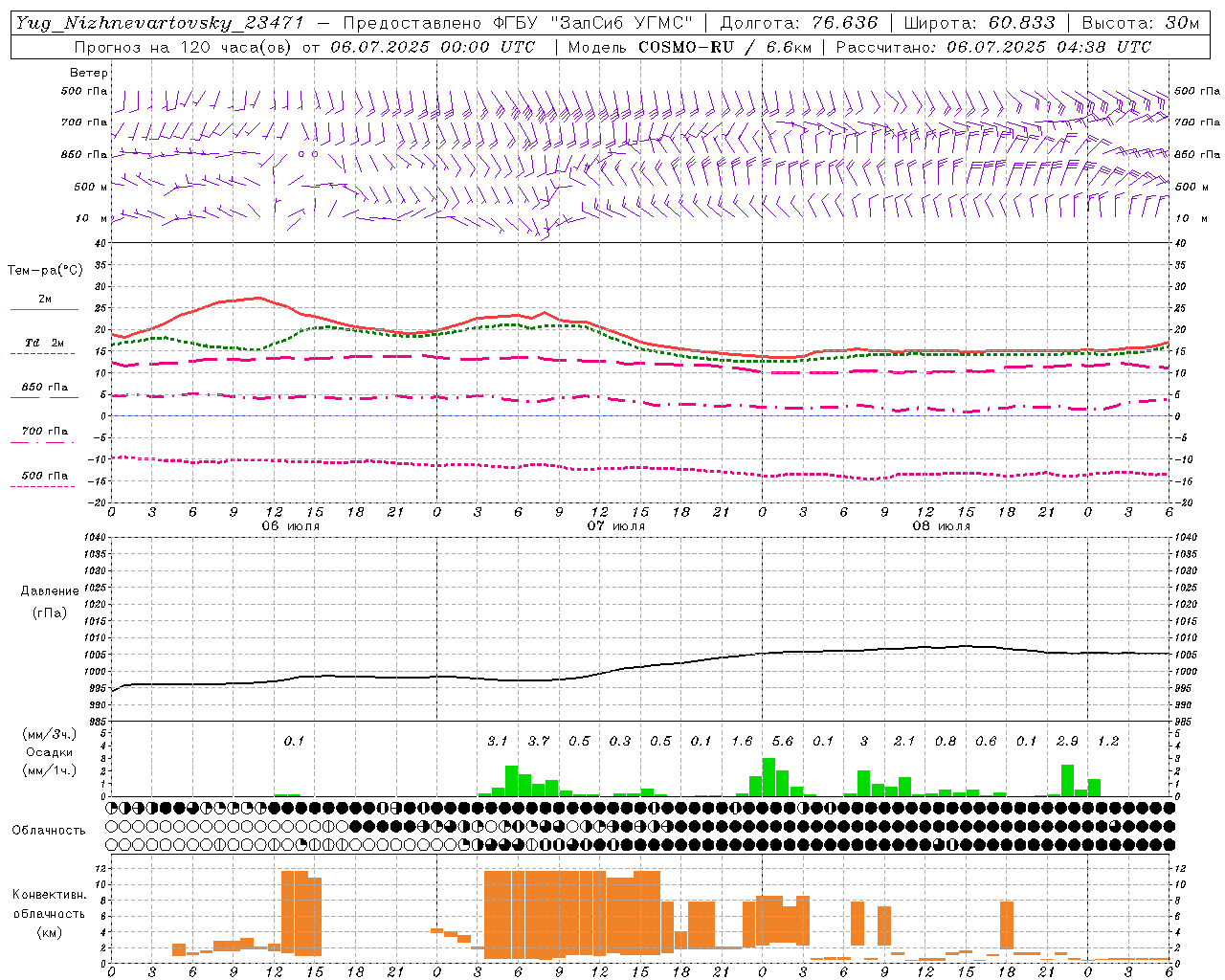Image resolution: width=1225 pixels, height=980 pixels.
Task: Click the '700 гПа' temperature legend label
Action: pyautogui.click(x=45, y=432)
